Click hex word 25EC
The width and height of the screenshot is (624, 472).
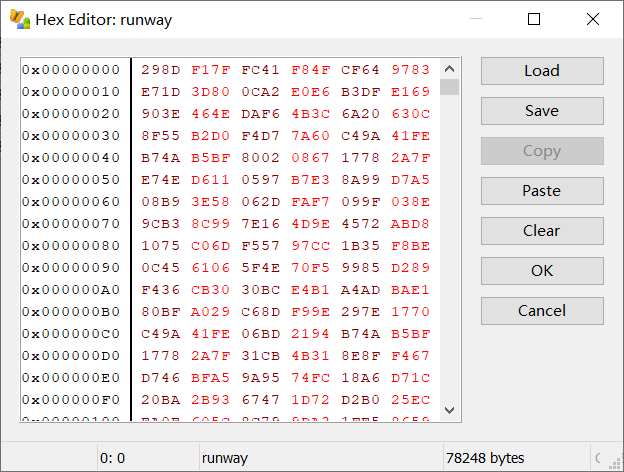[x=410, y=400]
